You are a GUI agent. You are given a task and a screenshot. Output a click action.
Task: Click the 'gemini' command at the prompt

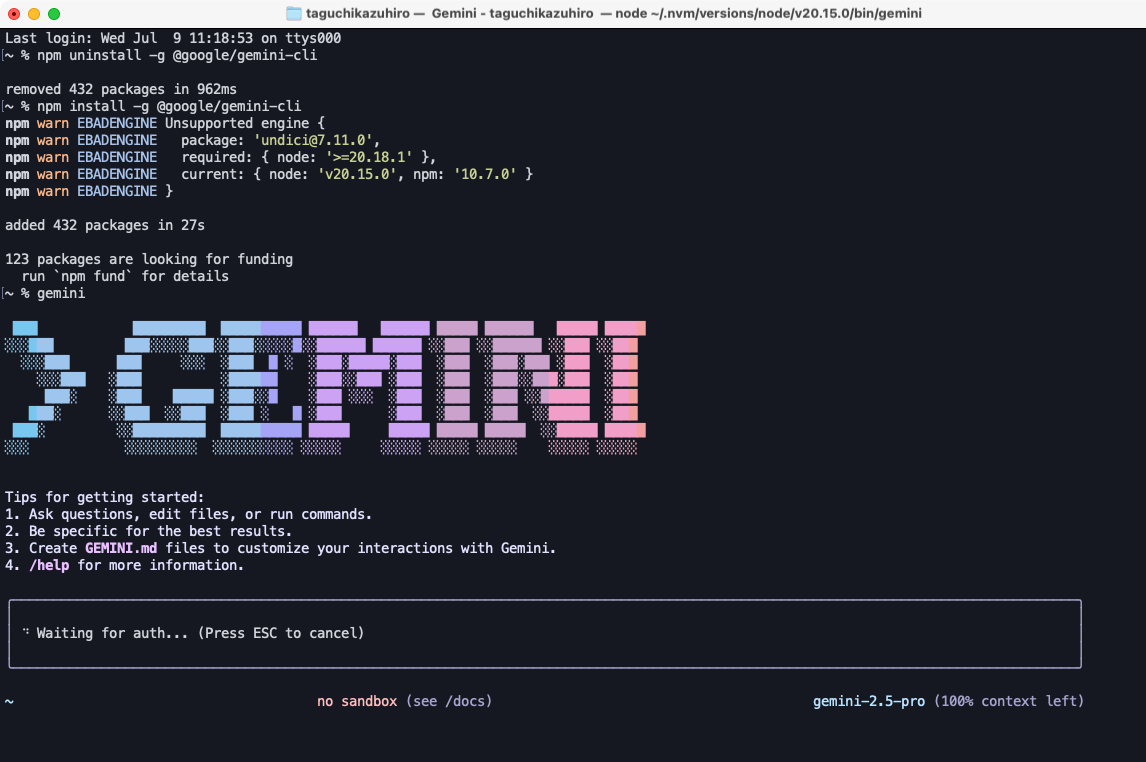tap(61, 293)
